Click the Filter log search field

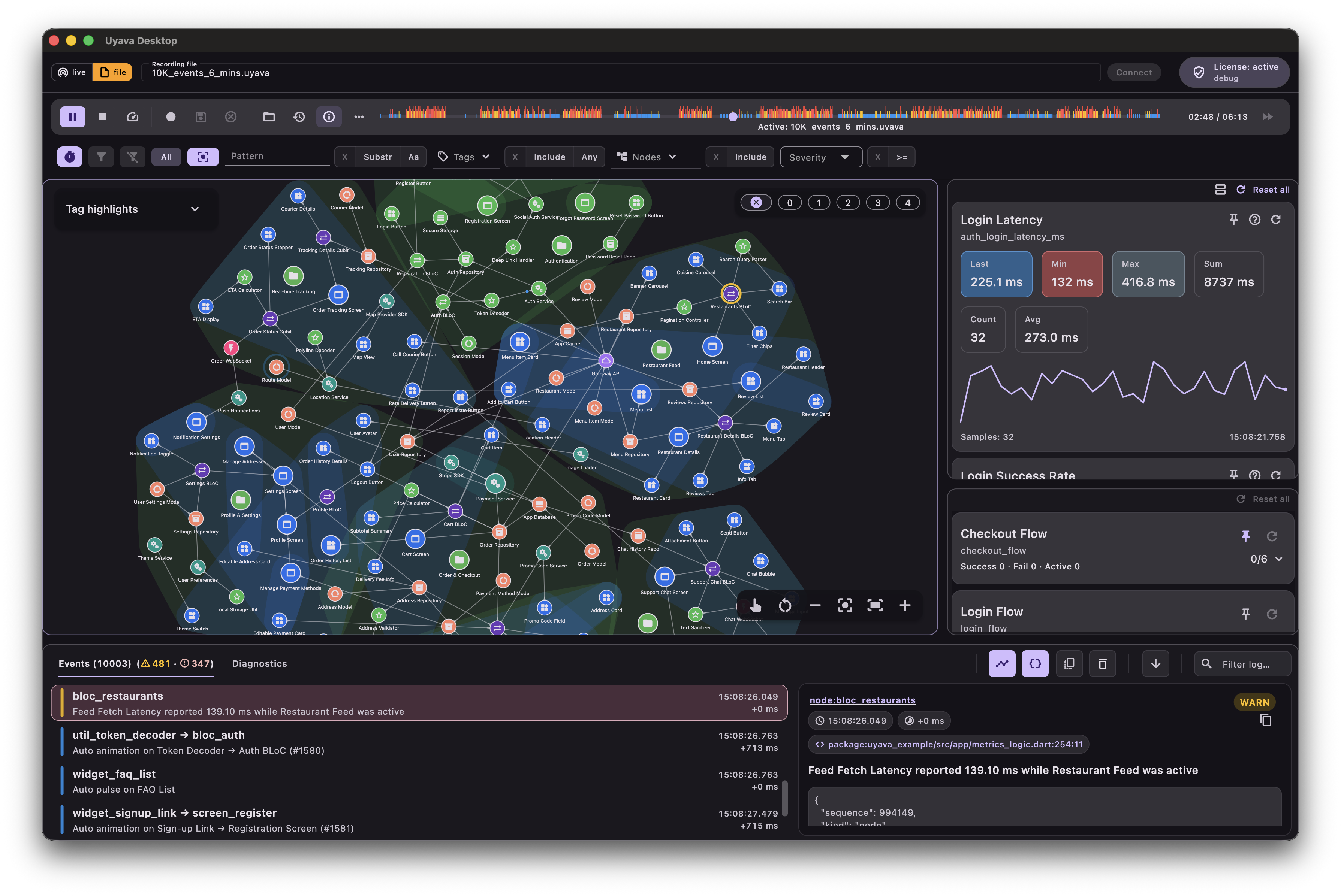[x=1246, y=664]
